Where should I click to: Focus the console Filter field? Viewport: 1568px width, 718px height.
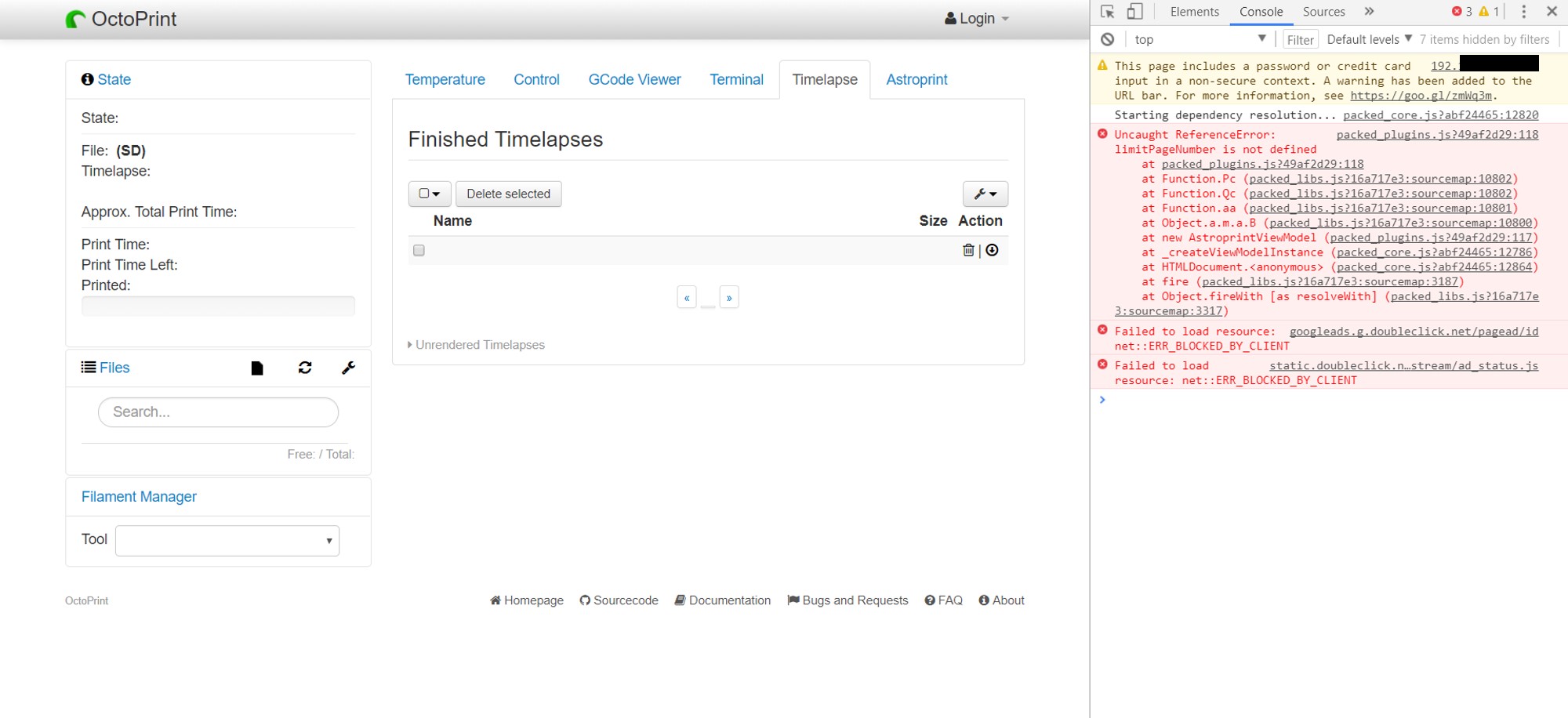(x=1300, y=40)
